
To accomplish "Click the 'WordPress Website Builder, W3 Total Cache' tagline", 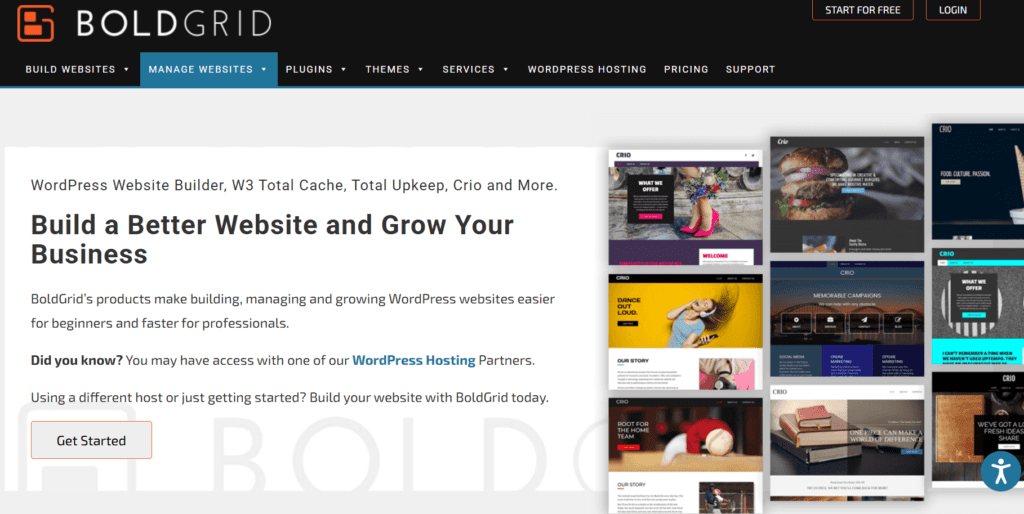I will [294, 185].
